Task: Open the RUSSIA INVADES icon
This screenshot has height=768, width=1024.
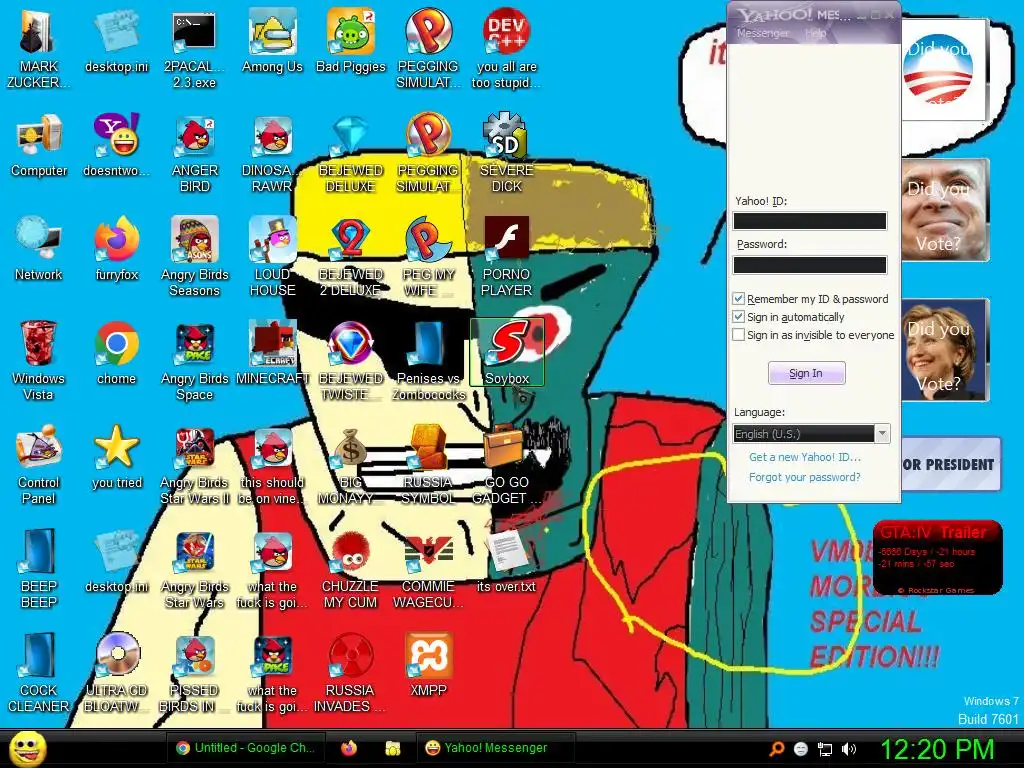Action: pos(351,672)
